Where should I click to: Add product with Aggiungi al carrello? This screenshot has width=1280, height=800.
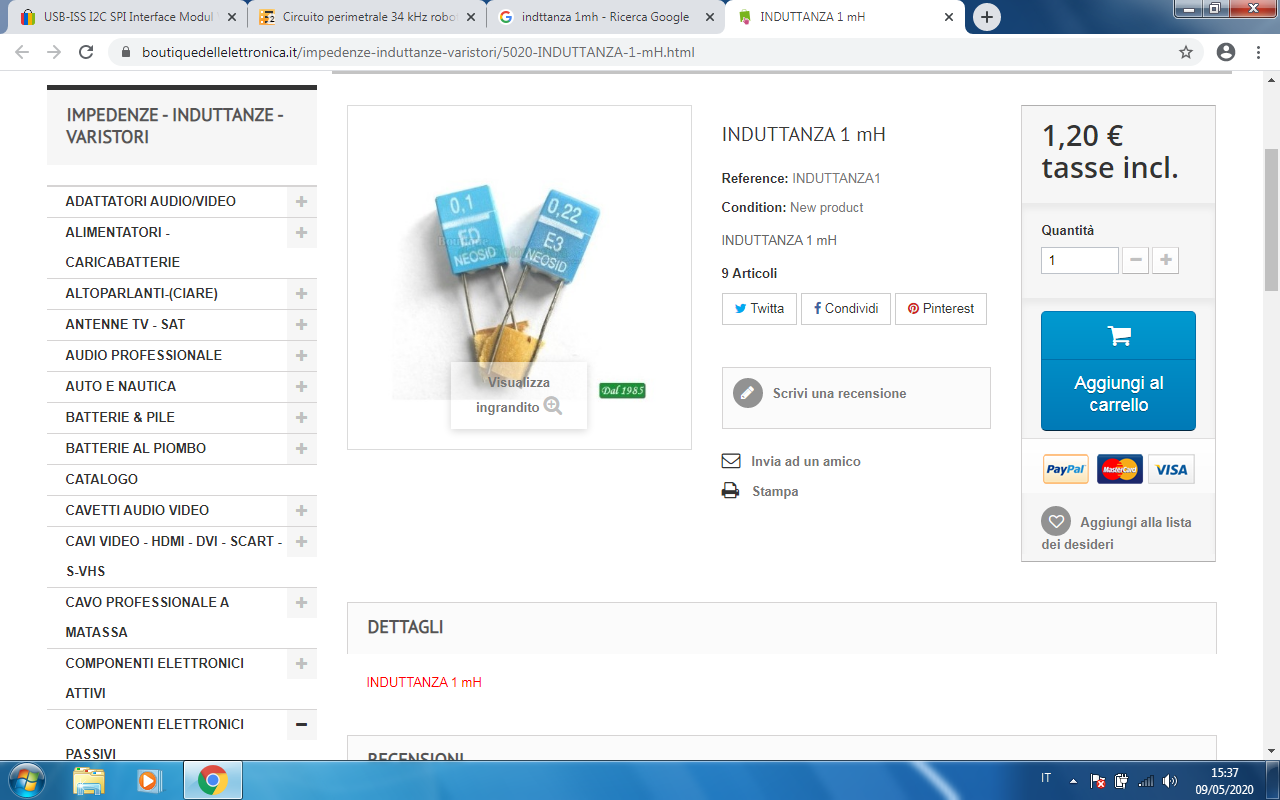click(1118, 371)
